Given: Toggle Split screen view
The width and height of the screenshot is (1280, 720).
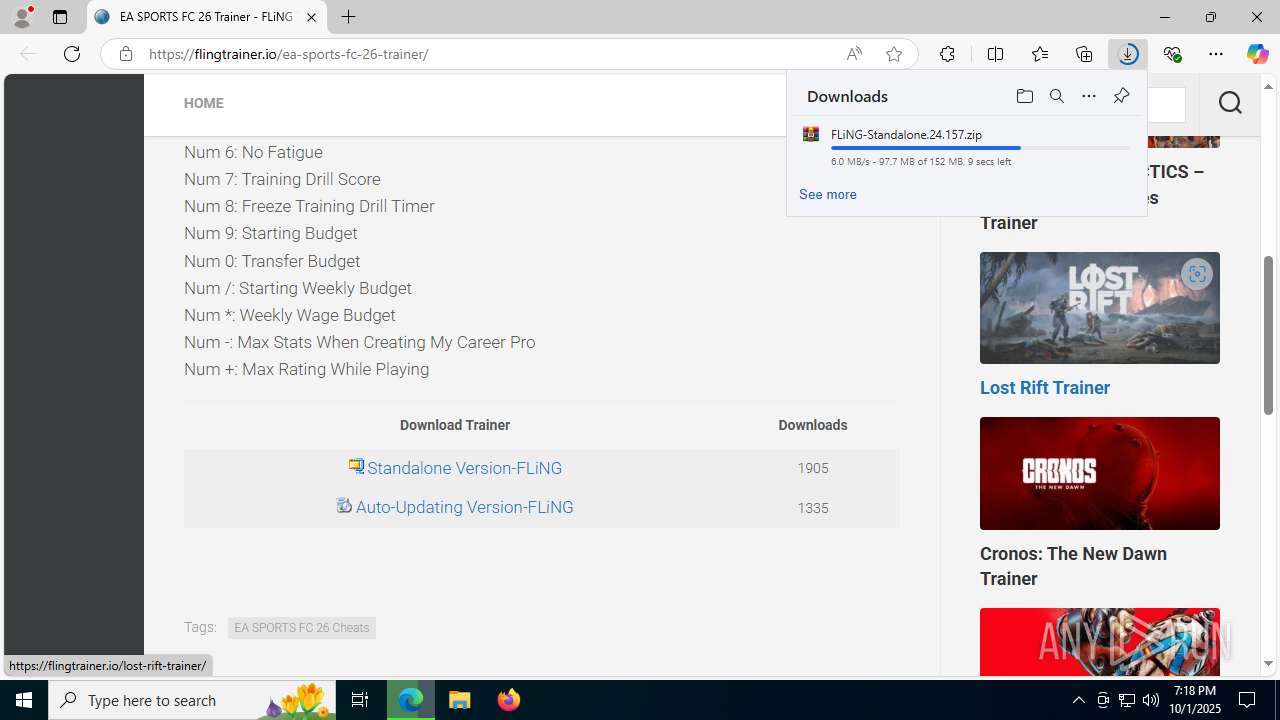Looking at the screenshot, I should click(x=995, y=54).
